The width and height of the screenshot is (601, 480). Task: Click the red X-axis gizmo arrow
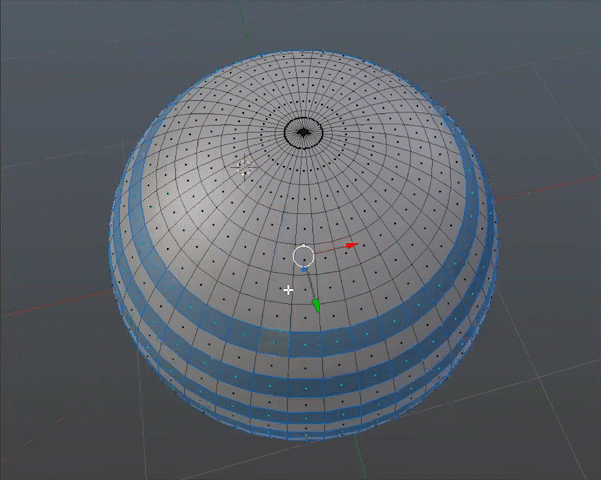351,246
